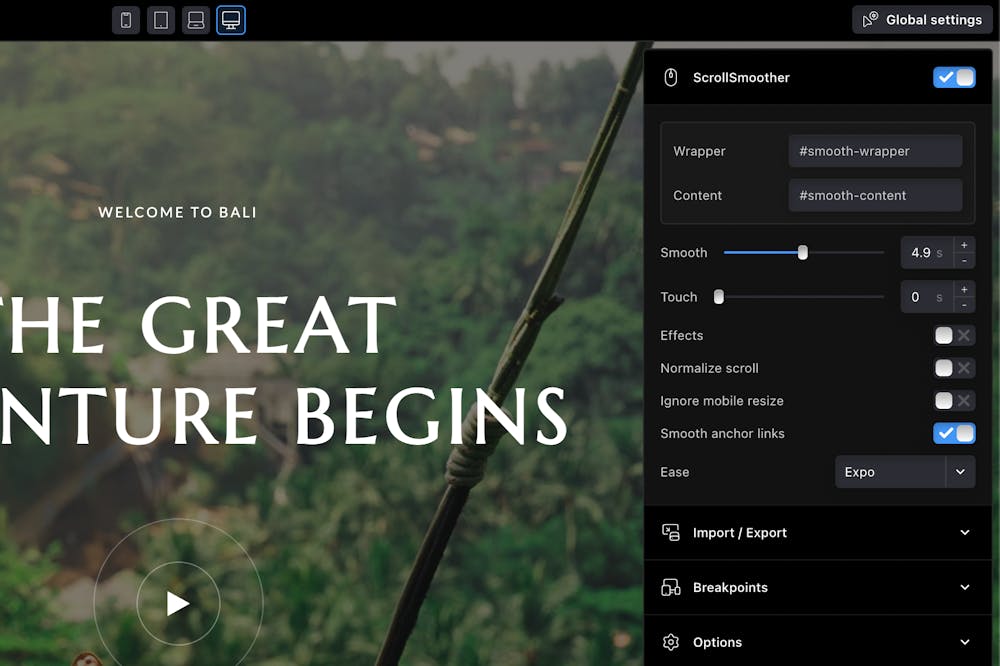
Task: Click the BEGINS heading text
Action: pos(431,416)
